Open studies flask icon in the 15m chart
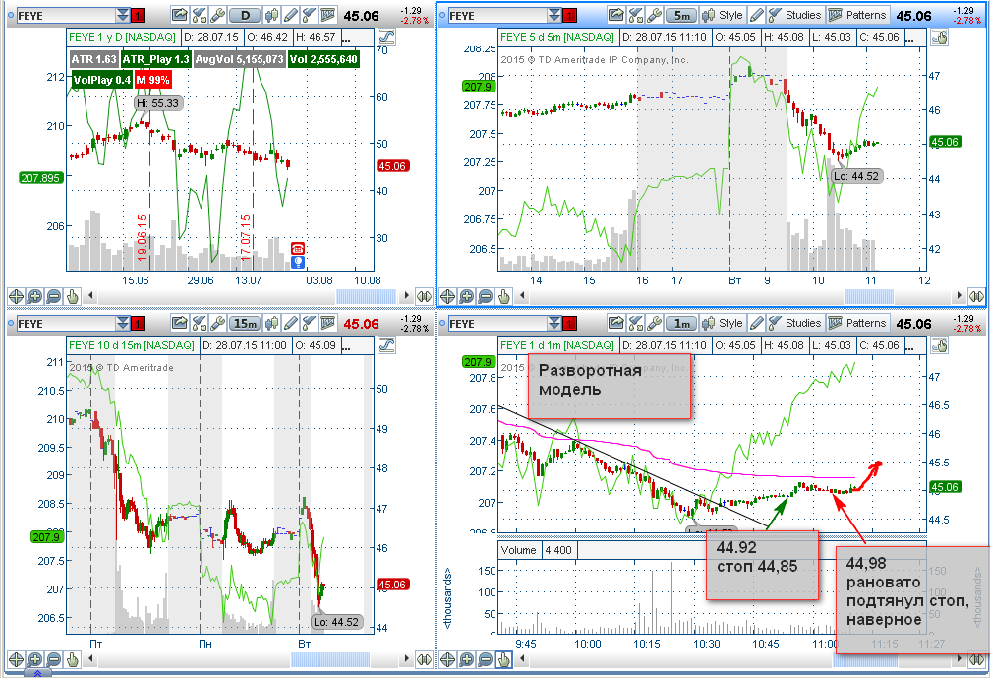Image resolution: width=990 pixels, height=678 pixels. tap(309, 323)
